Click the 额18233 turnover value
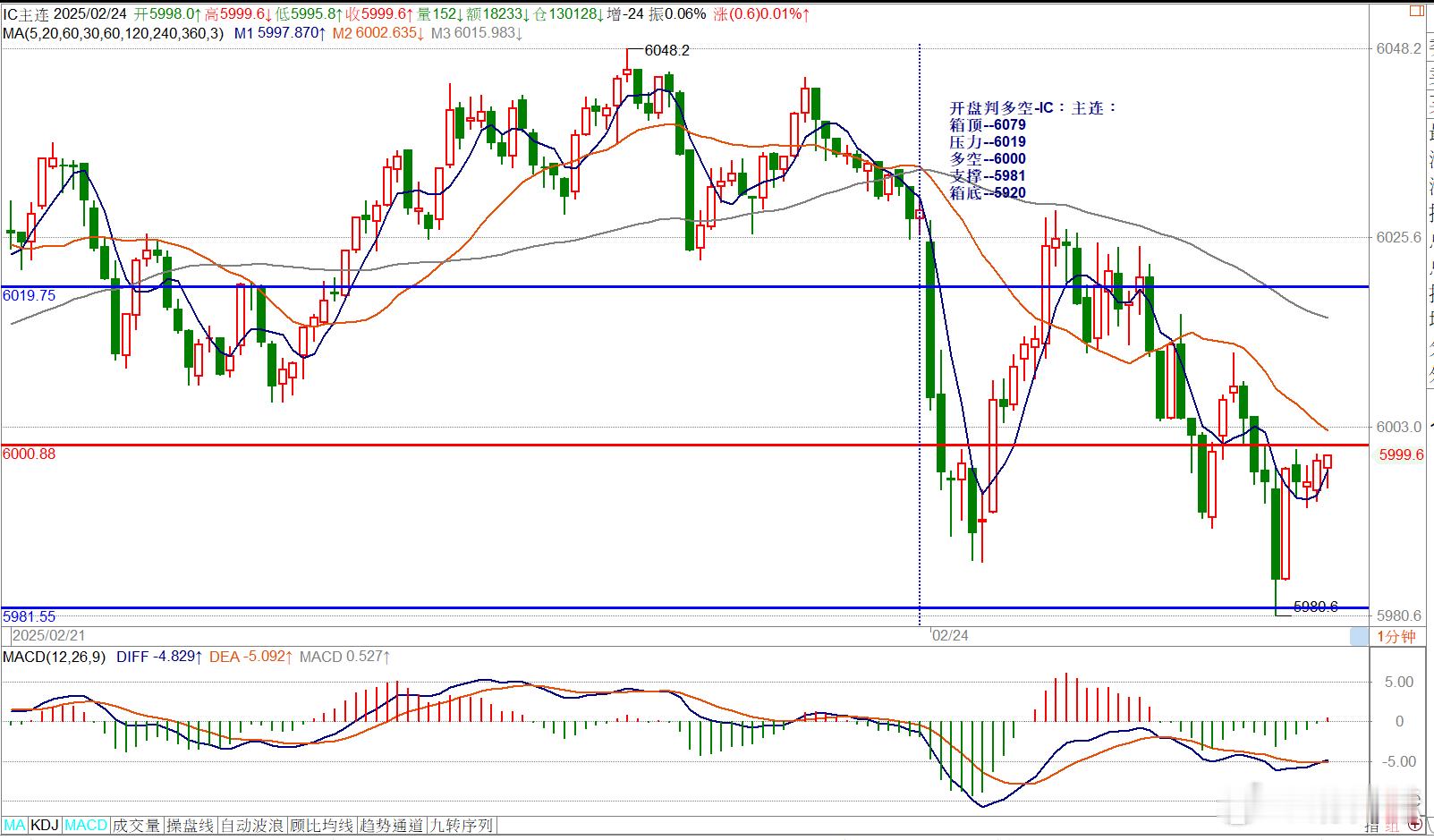This screenshot has height=840, width=1434. [x=498, y=14]
